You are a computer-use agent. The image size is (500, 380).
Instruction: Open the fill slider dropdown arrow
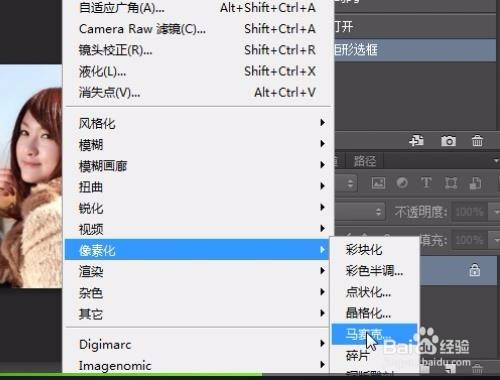[495, 240]
